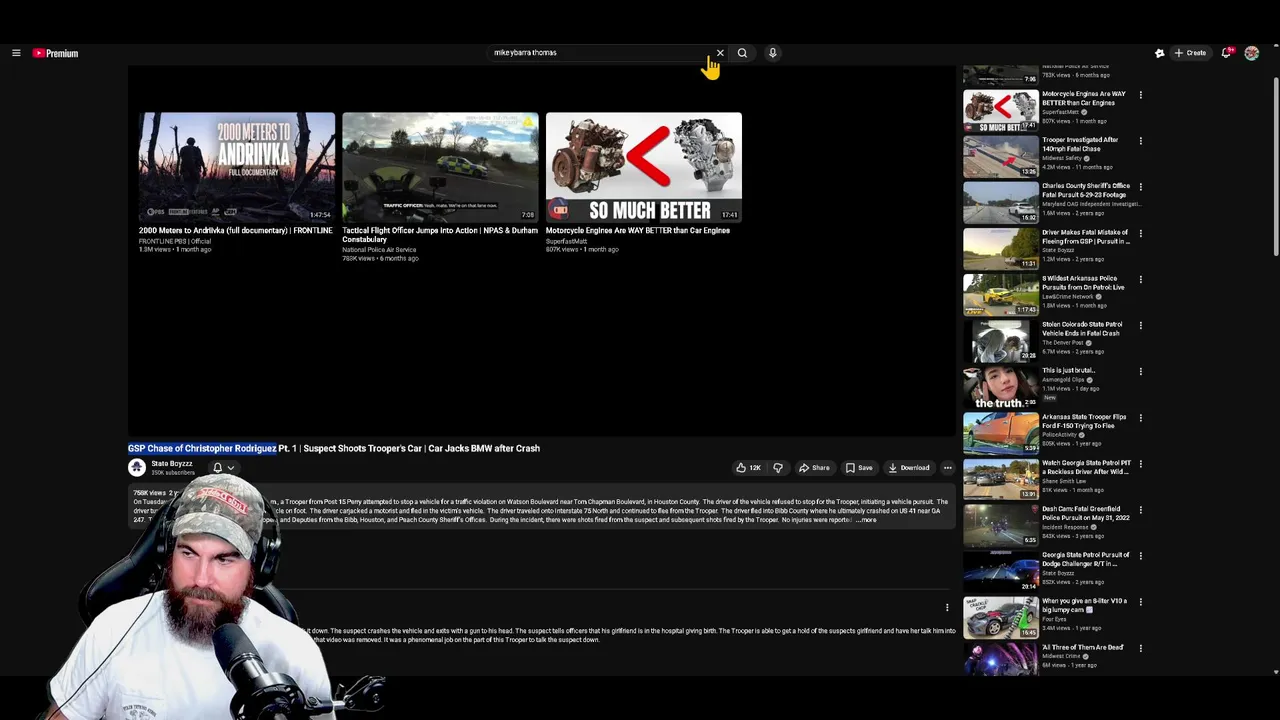Open 'Trooper Investigated After 140mph Fatal Chase' thumbnail
This screenshot has width=1280, height=720.
1001,156
